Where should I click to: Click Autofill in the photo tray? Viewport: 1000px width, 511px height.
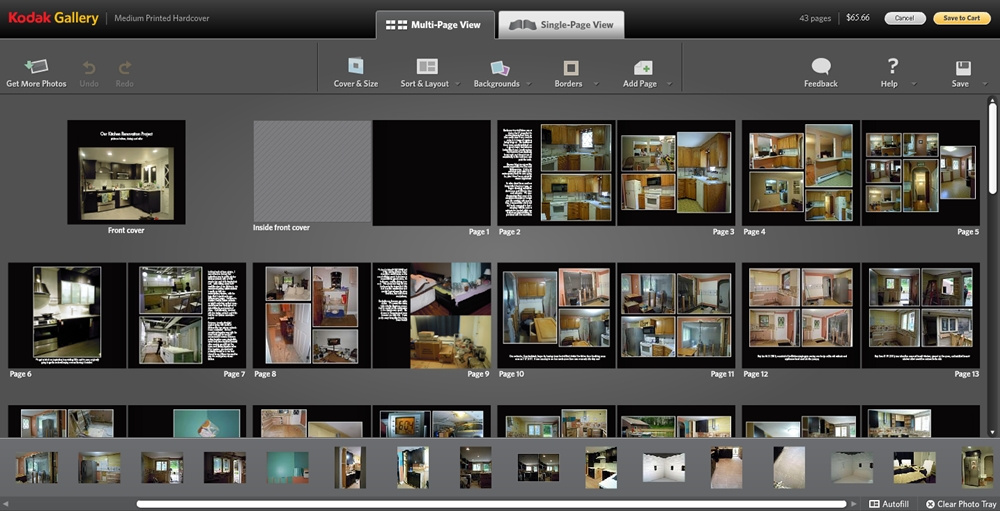click(889, 504)
